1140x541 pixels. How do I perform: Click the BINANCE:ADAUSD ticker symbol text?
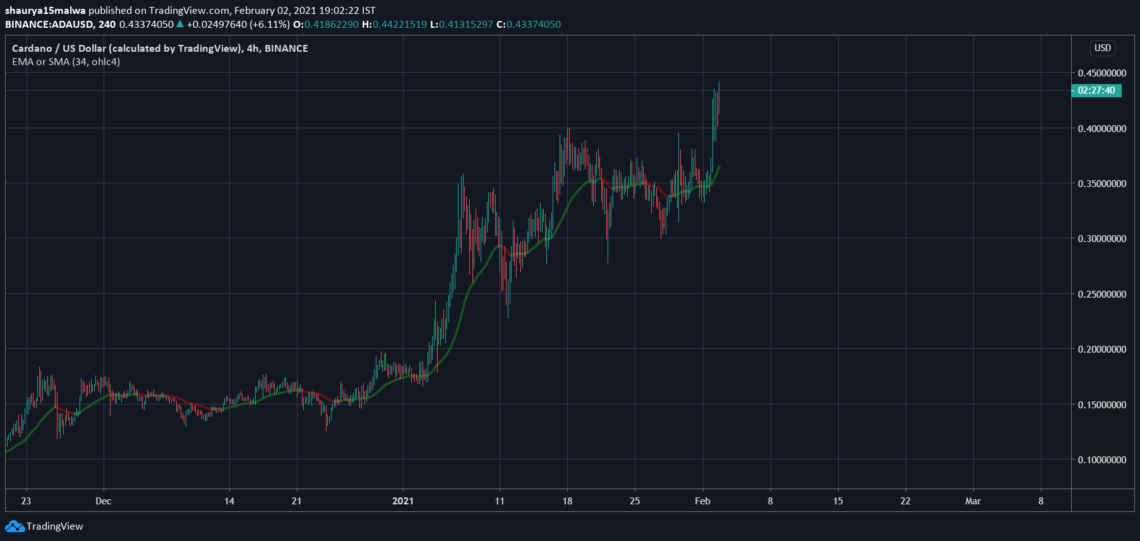(48, 22)
